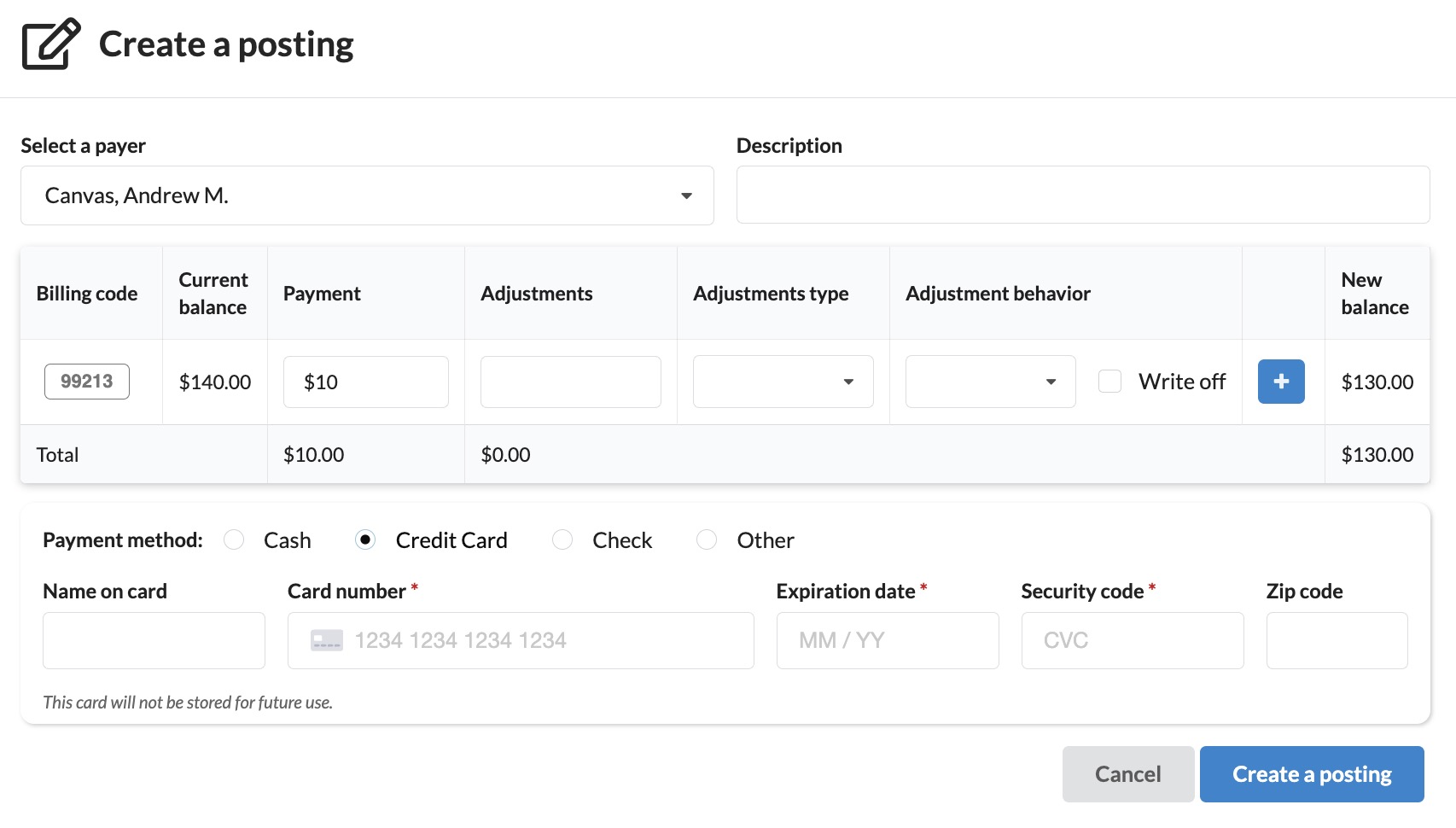This screenshot has height=828, width=1456.
Task: Click the Create a posting button
Action: coord(1311,774)
